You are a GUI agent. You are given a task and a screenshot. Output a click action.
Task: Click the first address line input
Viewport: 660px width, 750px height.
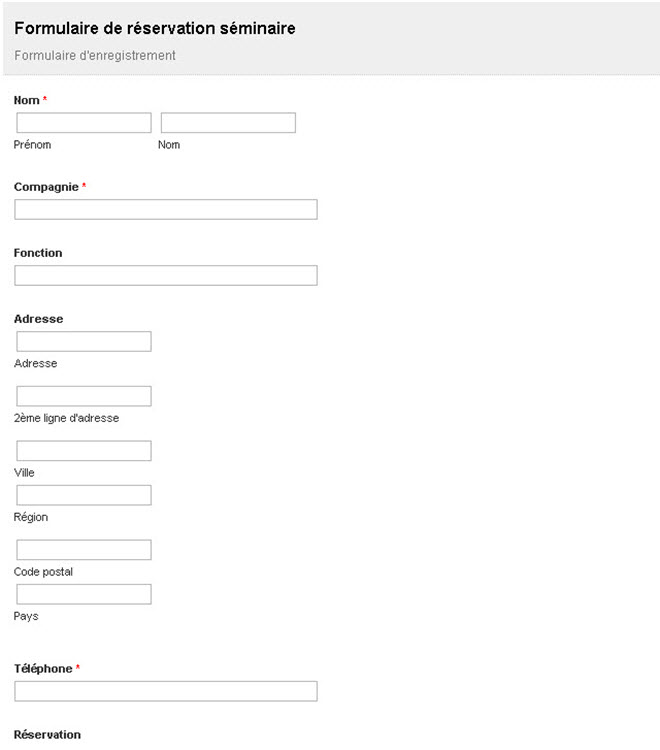83,341
